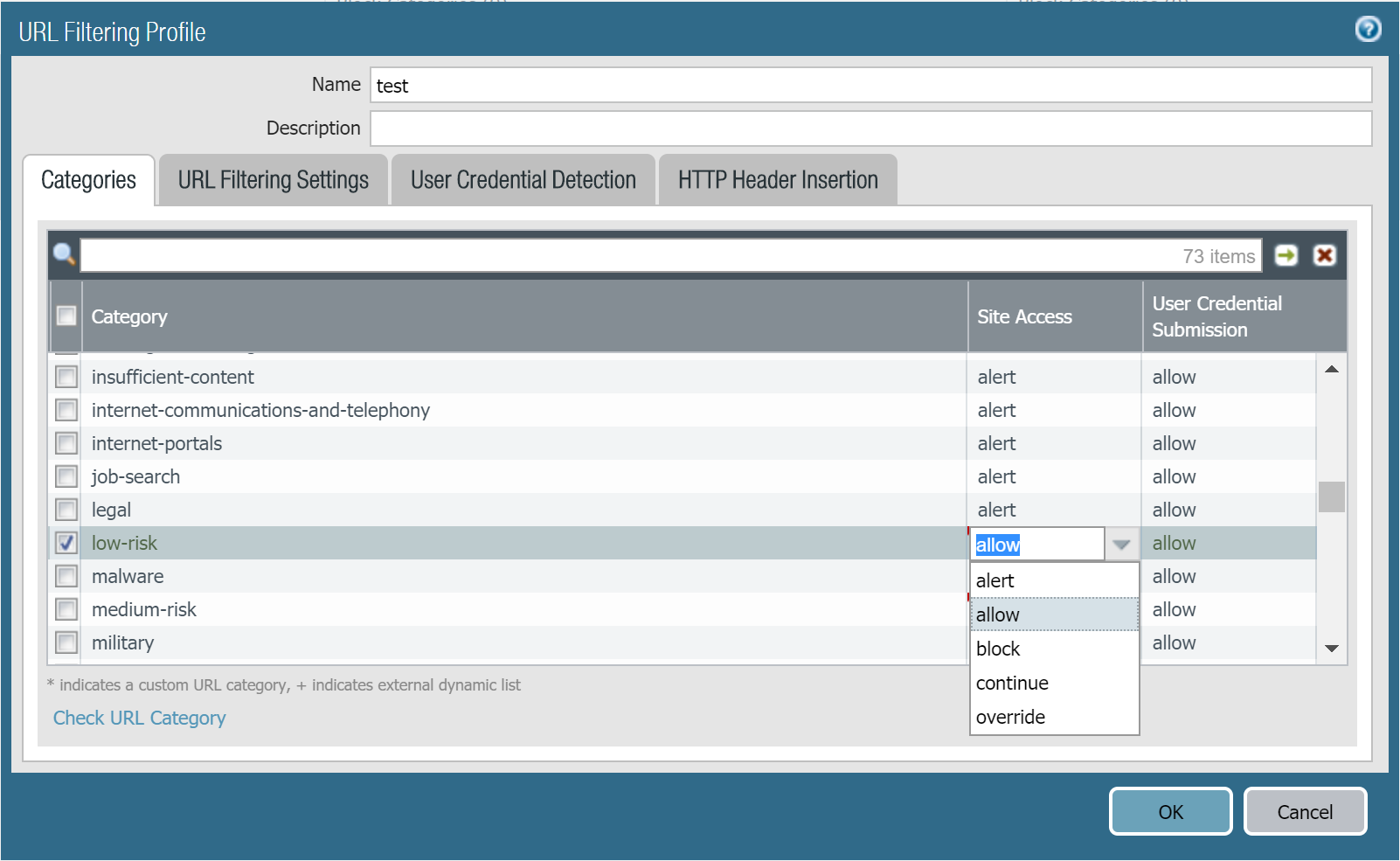Image resolution: width=1400 pixels, height=861 pixels.
Task: Collapse the low-risk Site Access dropdown arrow
Action: point(1121,545)
